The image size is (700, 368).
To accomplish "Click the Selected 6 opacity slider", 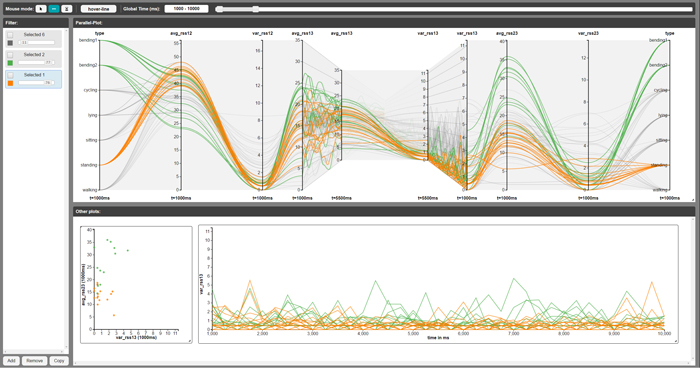I will click(36, 43).
